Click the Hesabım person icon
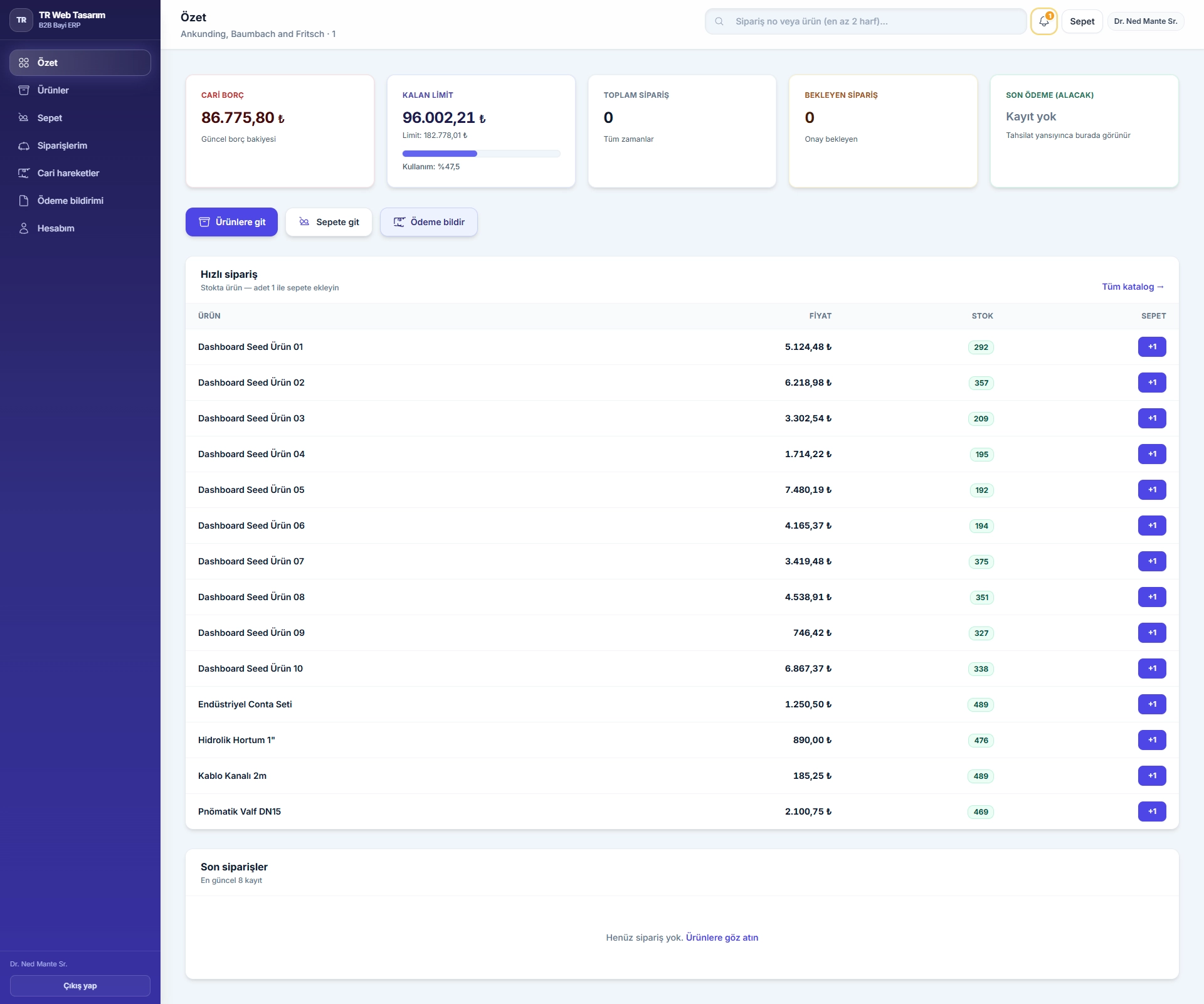Viewport: 1204px width, 1004px height. (x=24, y=228)
